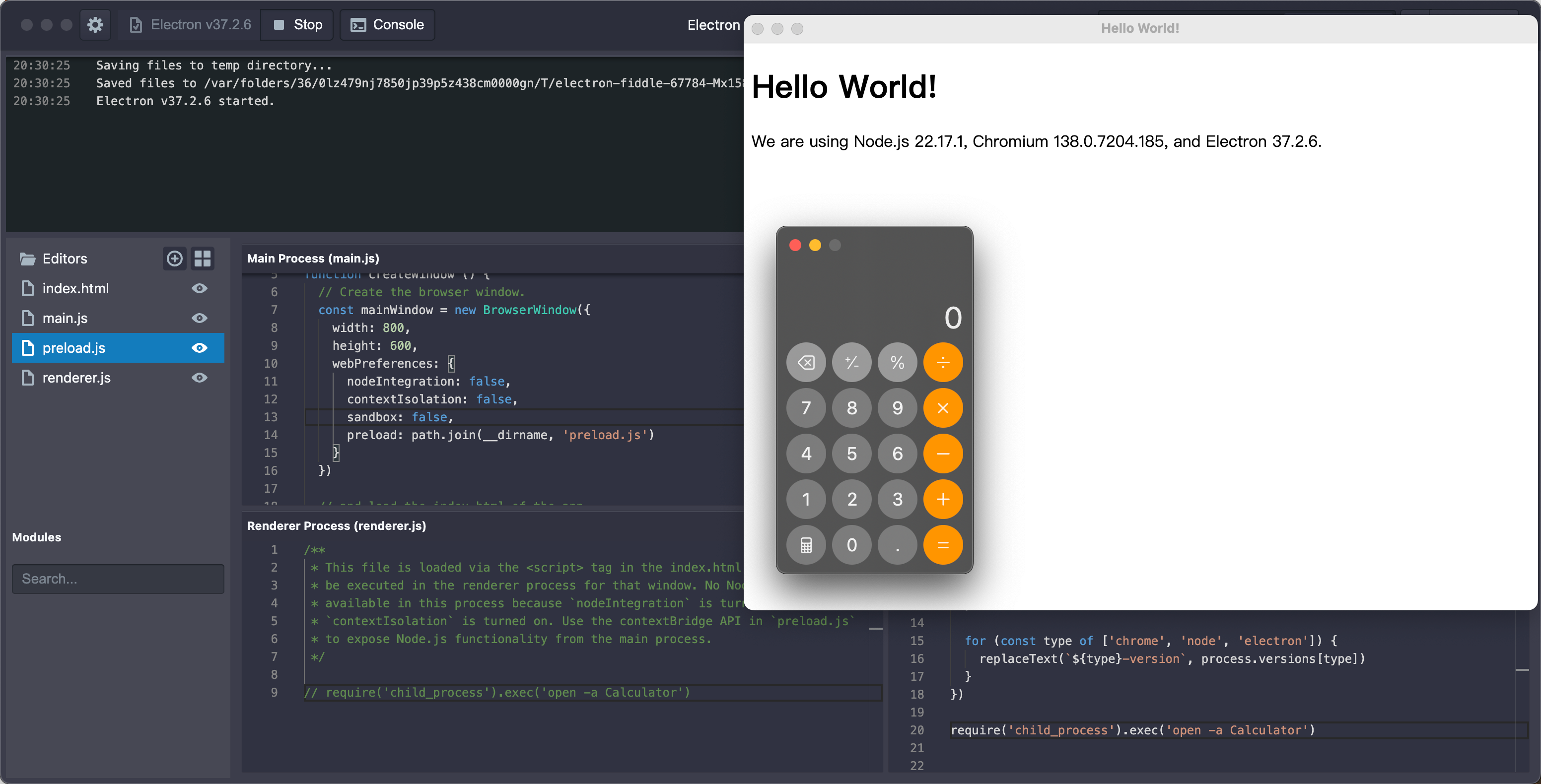
Task: Click the Editors folder icon
Action: 27,259
